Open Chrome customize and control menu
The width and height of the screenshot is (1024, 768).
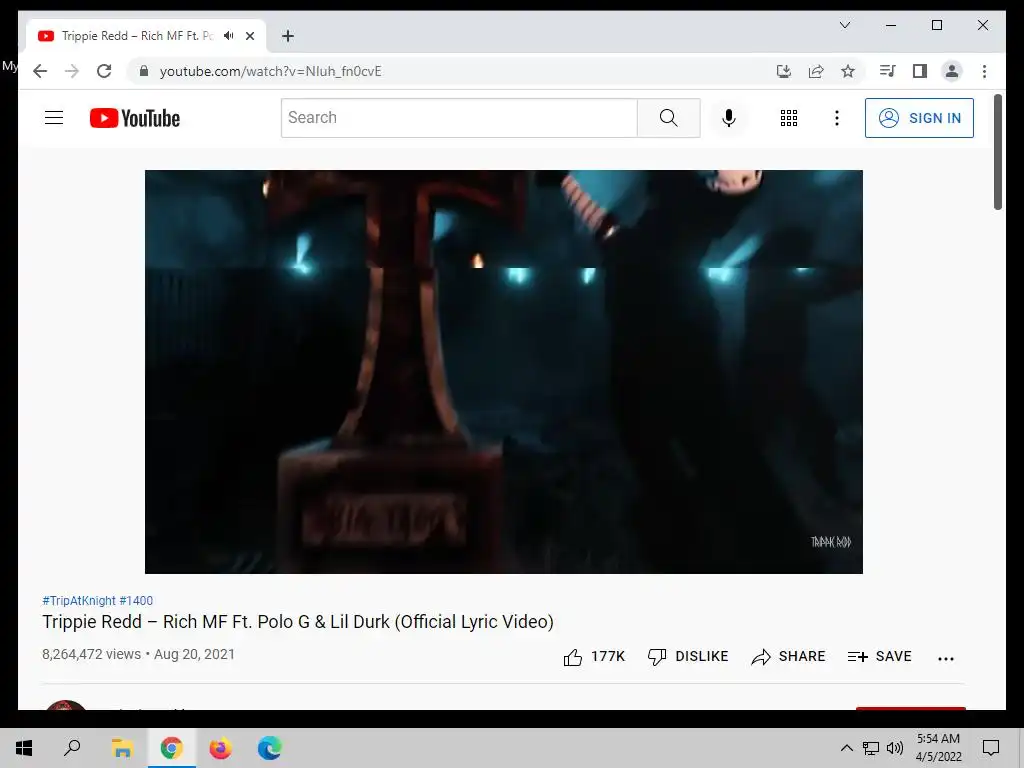pyautogui.click(x=984, y=71)
